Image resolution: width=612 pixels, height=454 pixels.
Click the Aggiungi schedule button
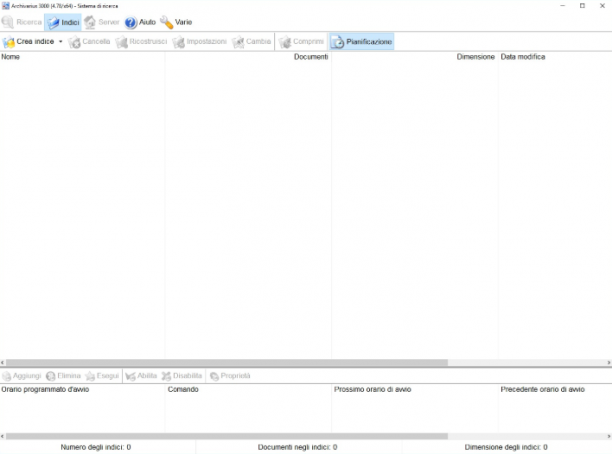22,376
